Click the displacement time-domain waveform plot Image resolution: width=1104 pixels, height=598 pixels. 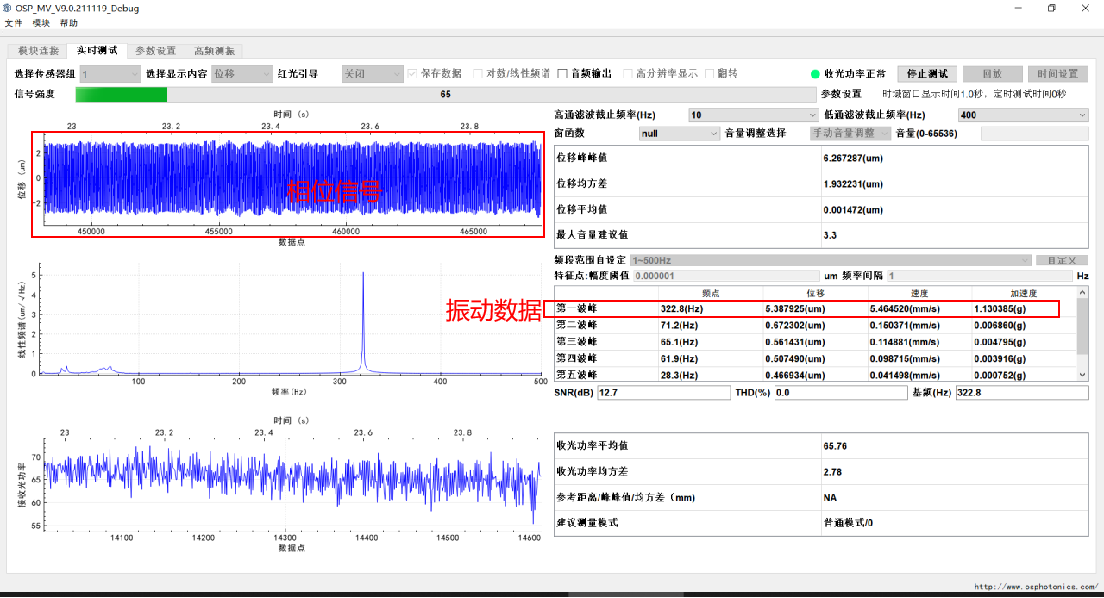coord(293,180)
